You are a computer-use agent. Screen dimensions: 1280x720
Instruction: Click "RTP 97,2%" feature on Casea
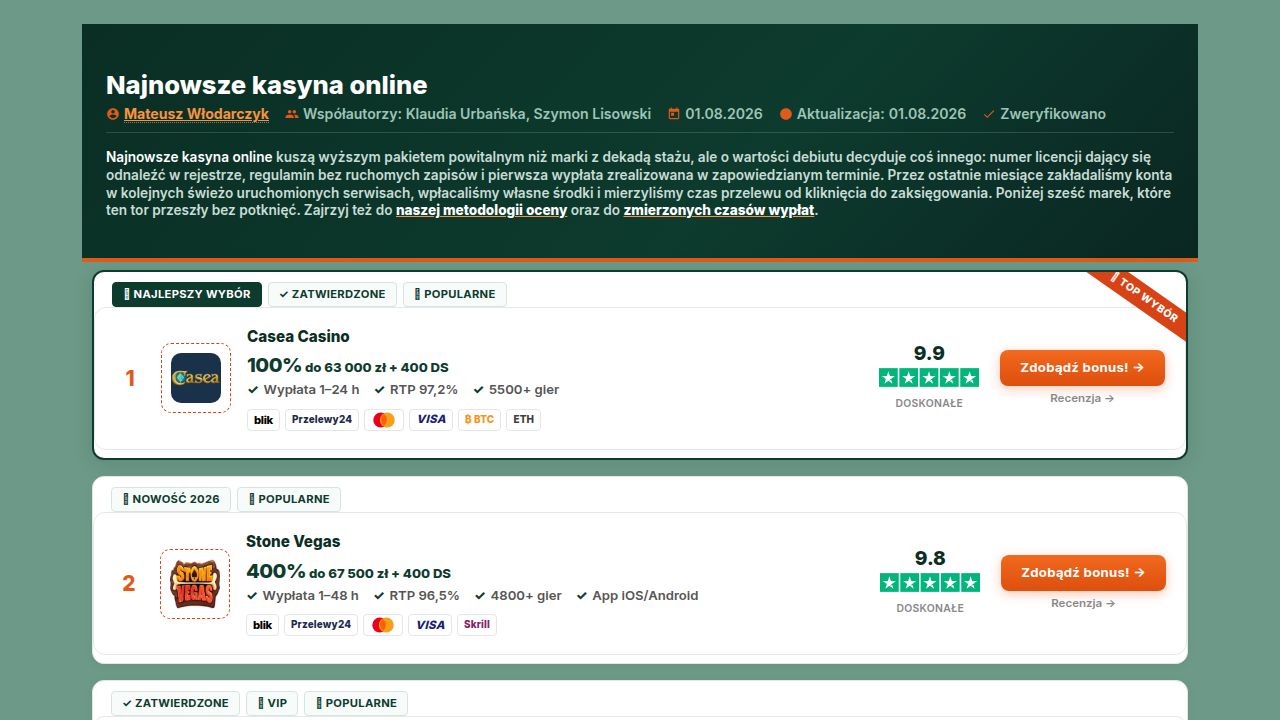tap(416, 390)
